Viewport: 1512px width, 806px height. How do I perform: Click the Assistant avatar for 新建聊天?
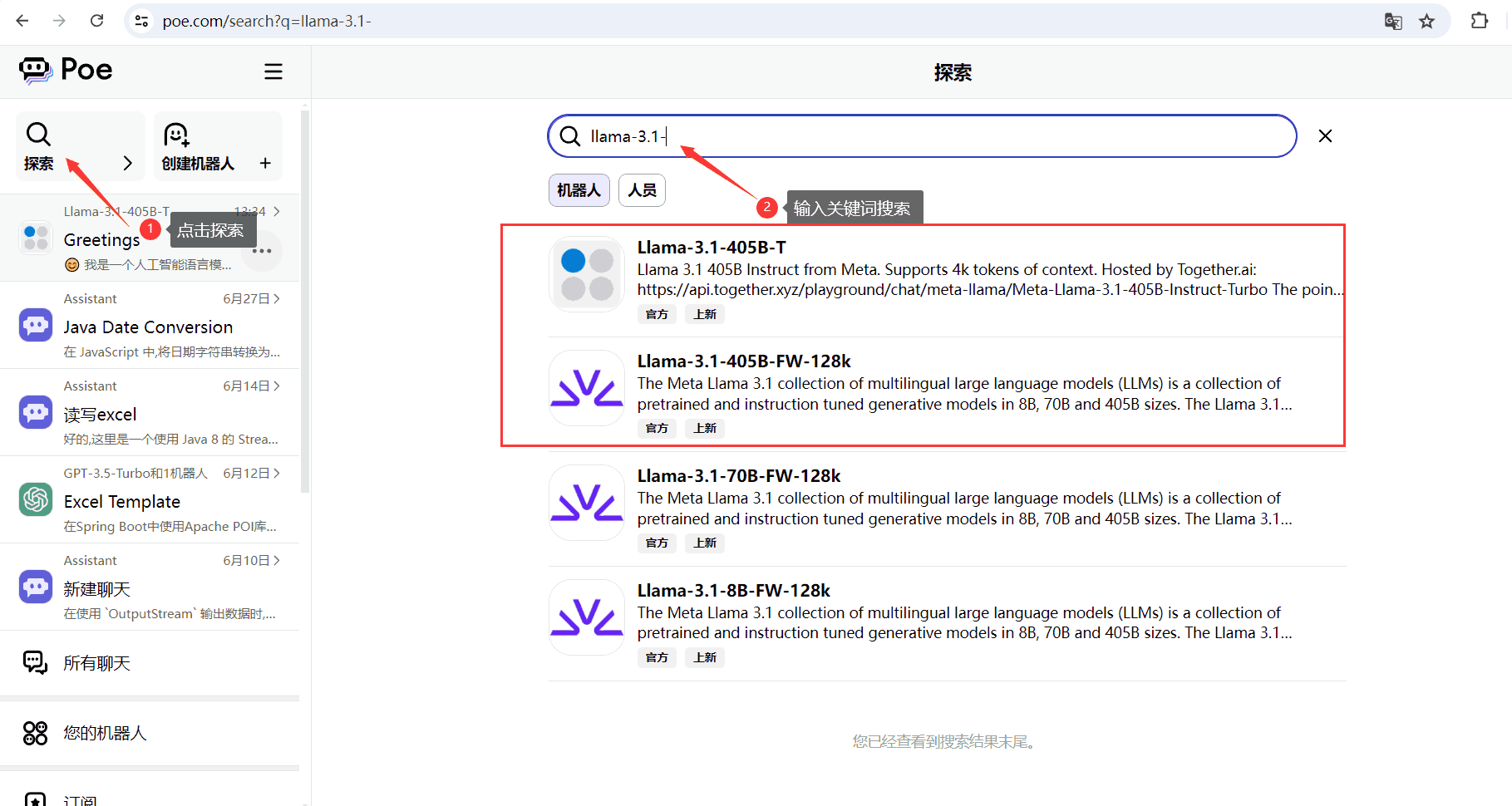click(x=36, y=587)
